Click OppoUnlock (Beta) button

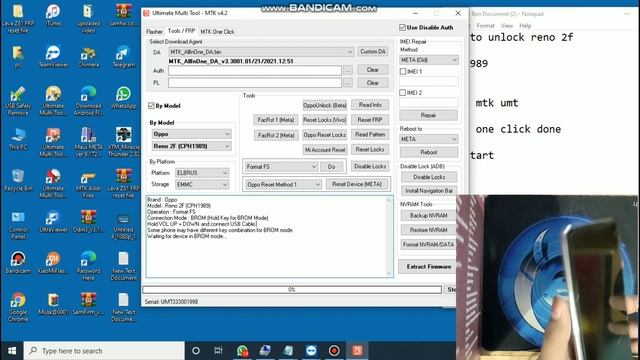pyautogui.click(x=324, y=105)
